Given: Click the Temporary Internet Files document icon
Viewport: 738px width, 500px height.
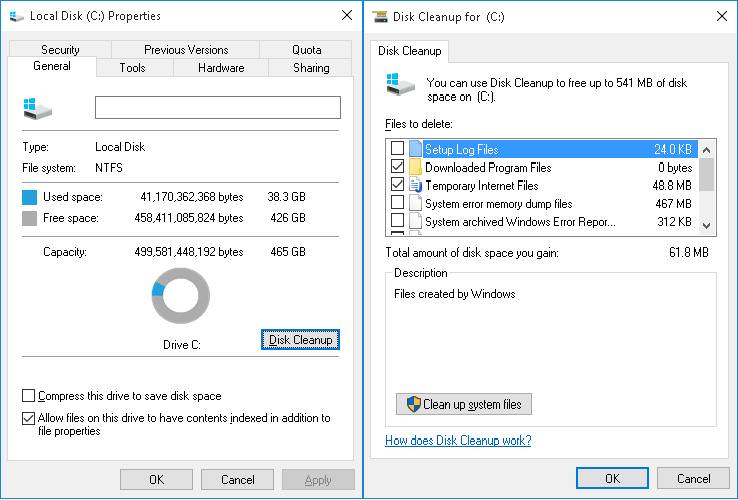Looking at the screenshot, I should (415, 185).
